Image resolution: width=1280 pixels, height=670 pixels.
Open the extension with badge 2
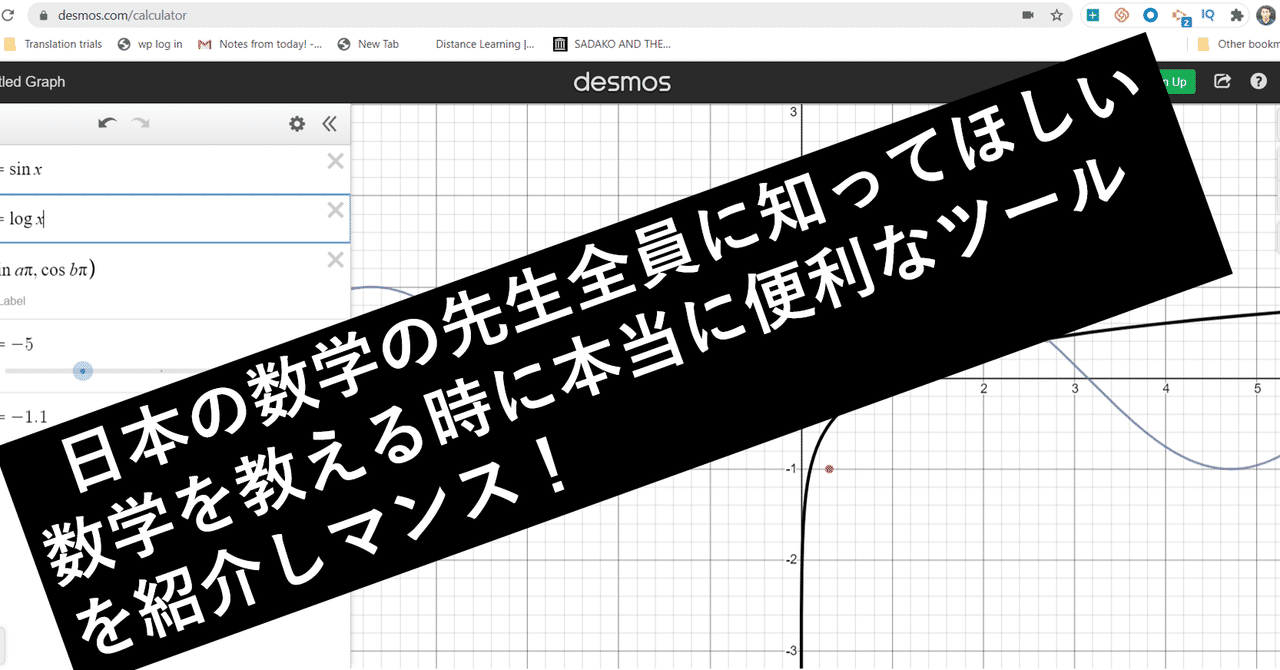(x=1180, y=16)
